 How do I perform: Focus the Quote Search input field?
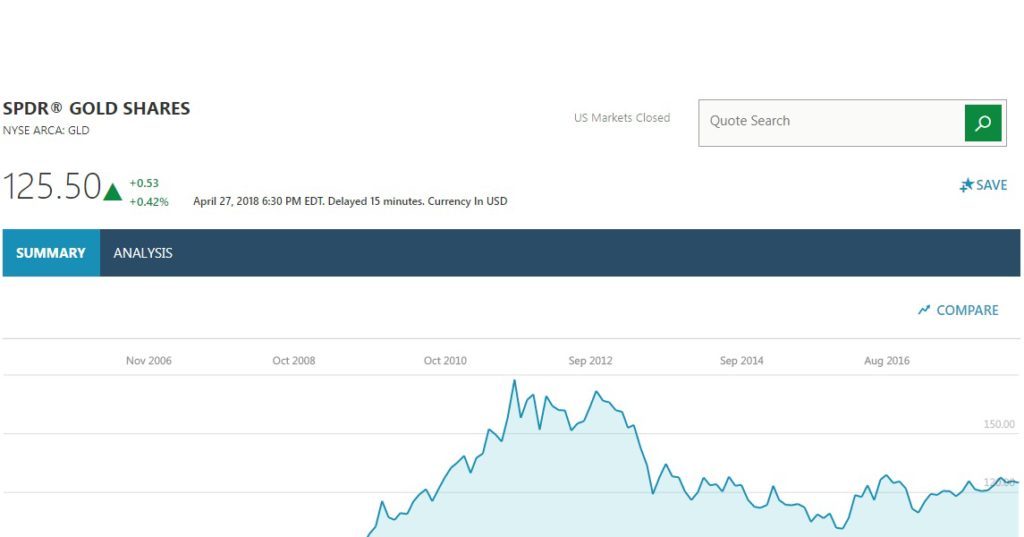pos(831,123)
